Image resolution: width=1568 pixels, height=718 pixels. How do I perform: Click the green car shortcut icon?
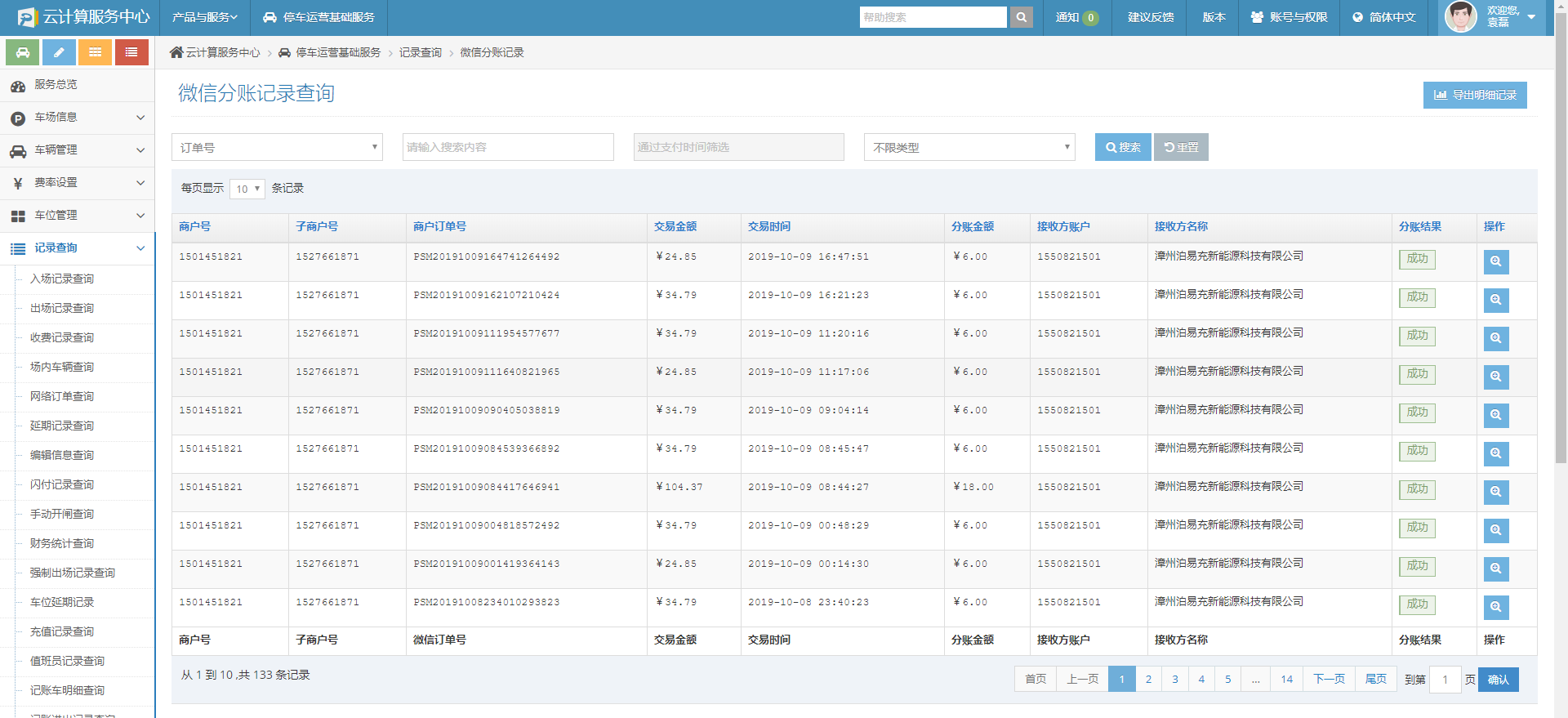pos(23,52)
